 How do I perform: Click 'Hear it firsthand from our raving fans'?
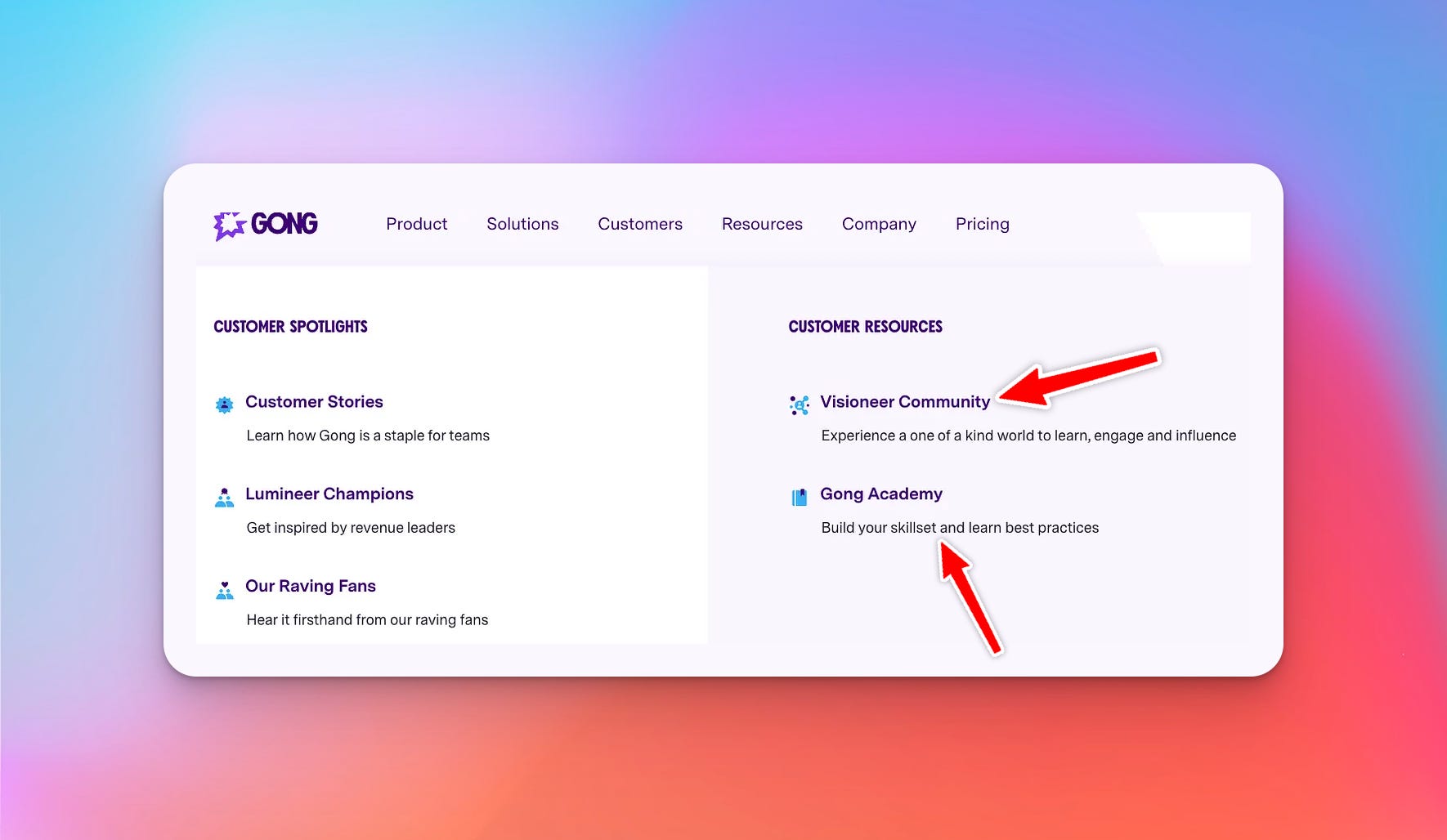367,620
